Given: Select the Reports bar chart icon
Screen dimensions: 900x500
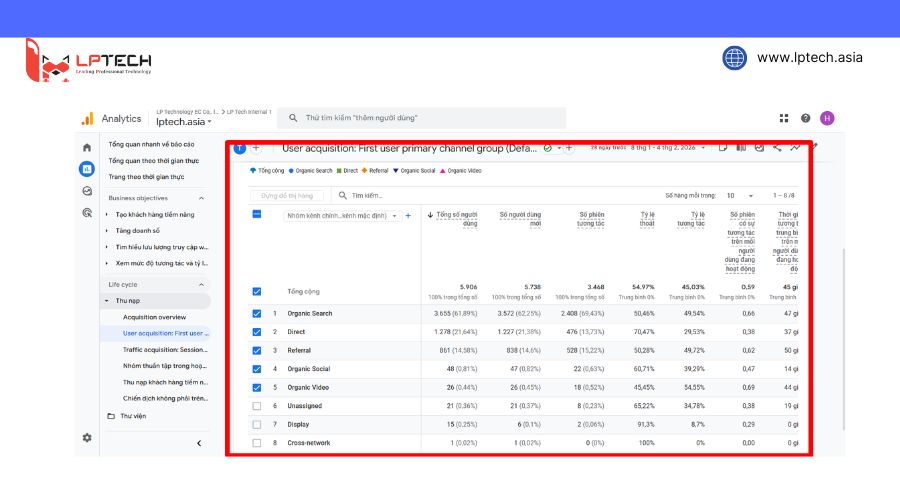Looking at the screenshot, I should pos(87,169).
